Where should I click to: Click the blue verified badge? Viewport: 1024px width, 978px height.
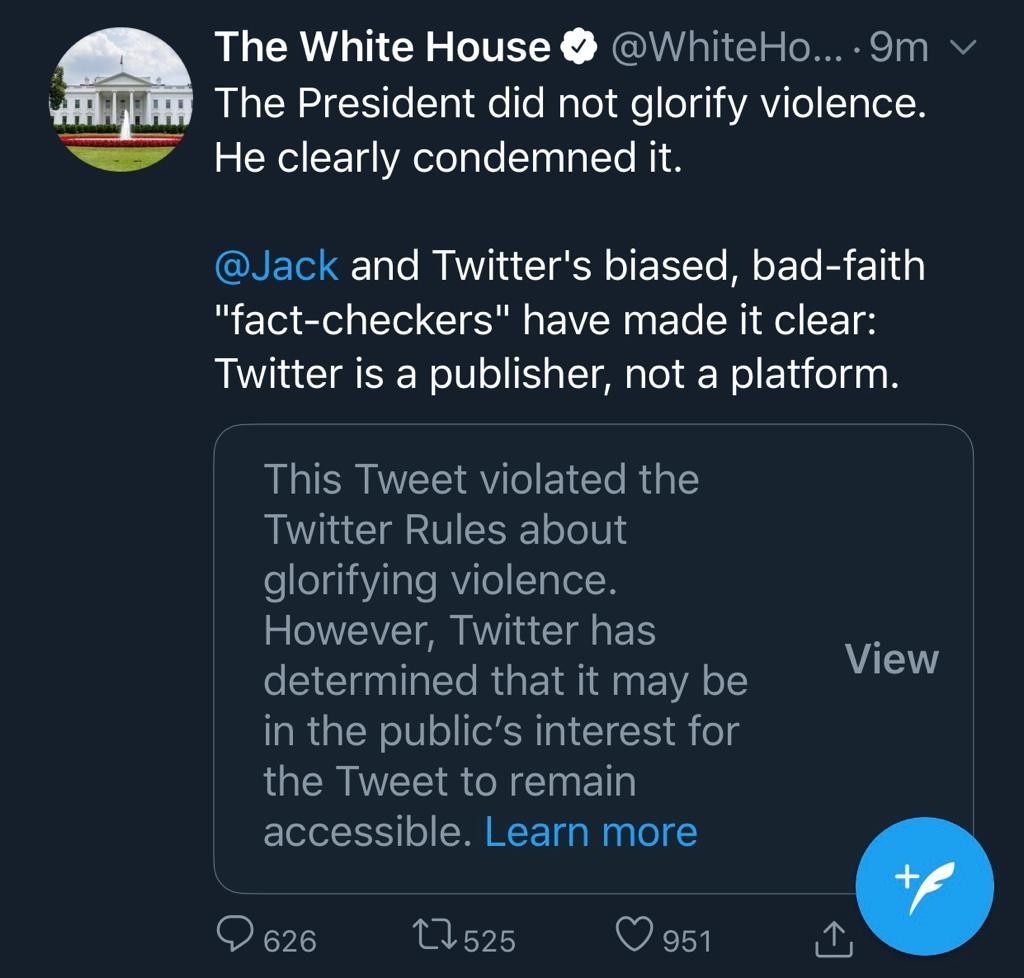[578, 47]
